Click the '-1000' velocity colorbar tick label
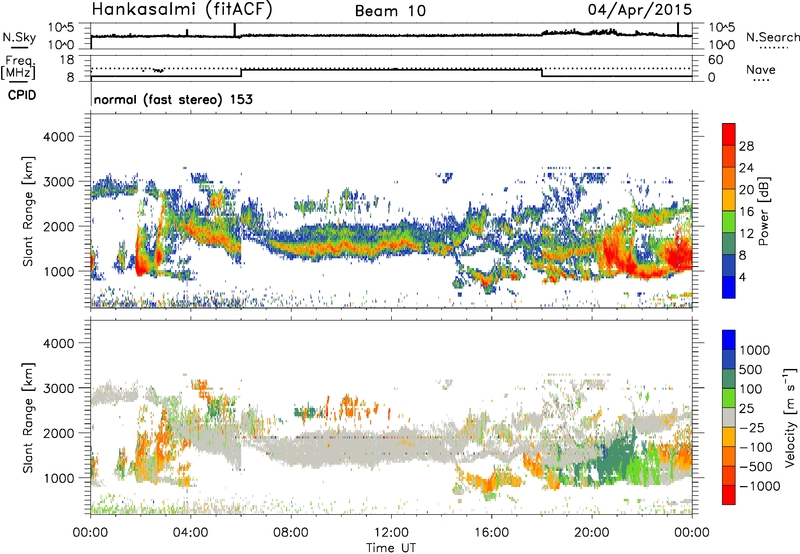The height and width of the screenshot is (554, 800). [x=759, y=486]
